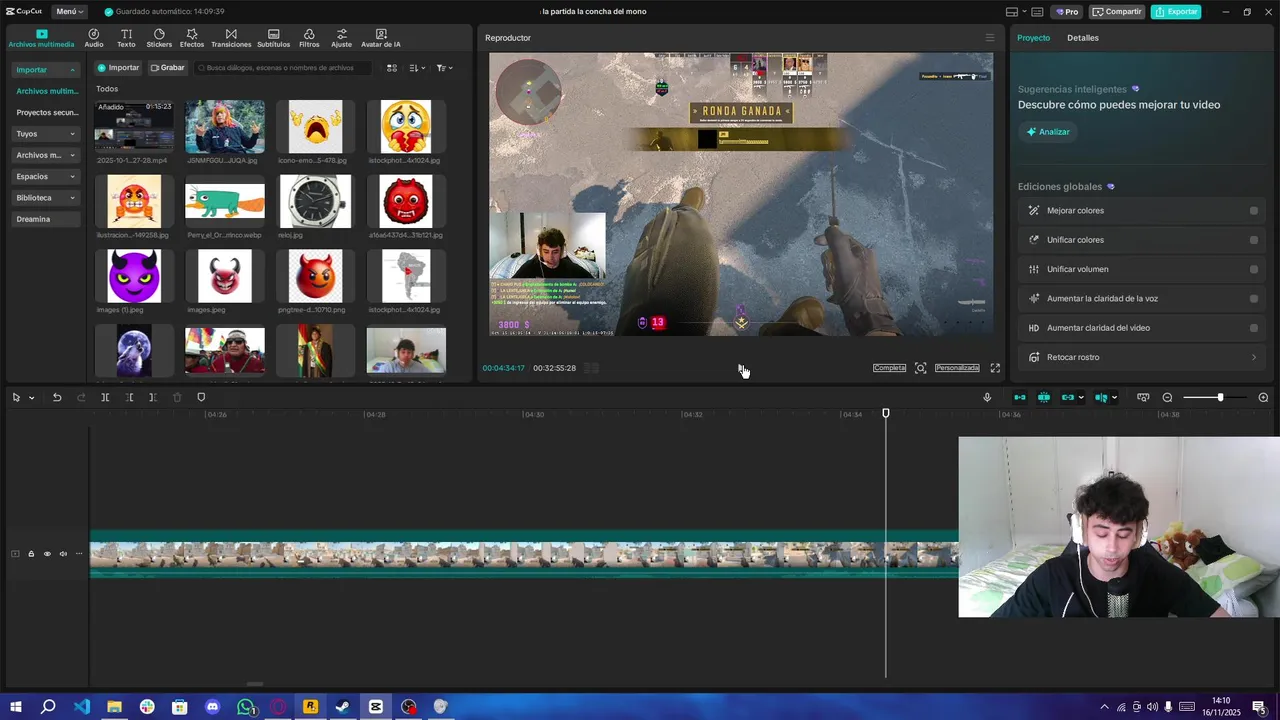This screenshot has height=720, width=1280.
Task: Click the Importar button
Action: click(118, 68)
